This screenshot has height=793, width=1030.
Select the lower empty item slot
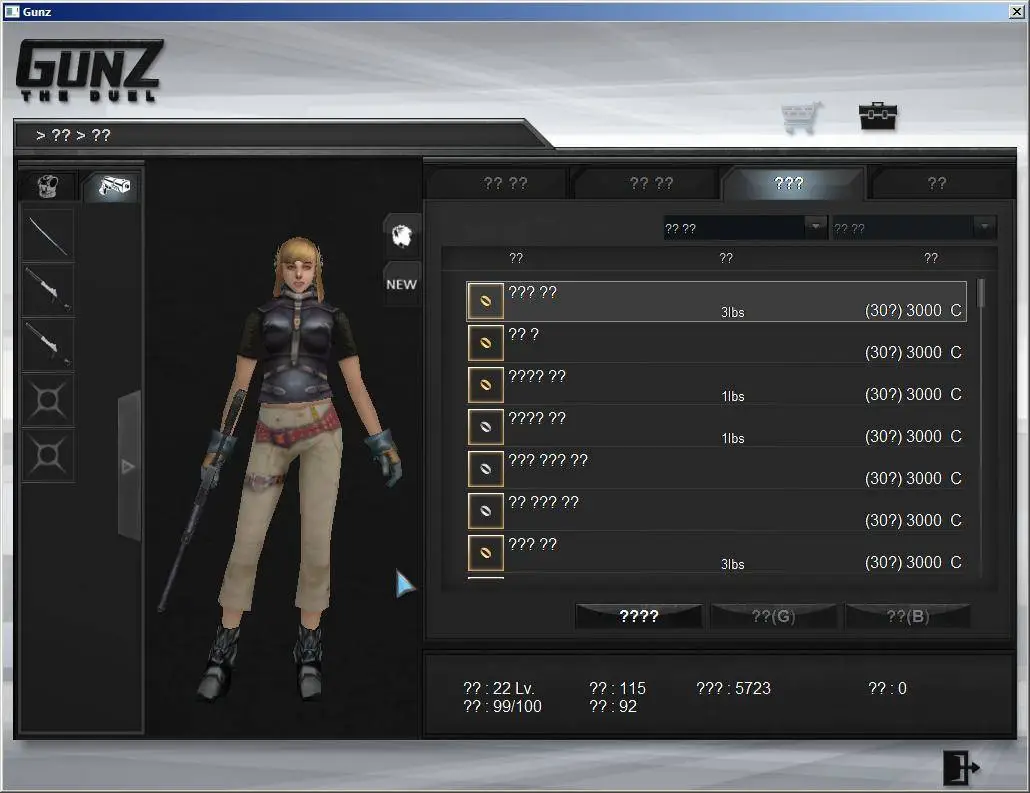click(48, 455)
